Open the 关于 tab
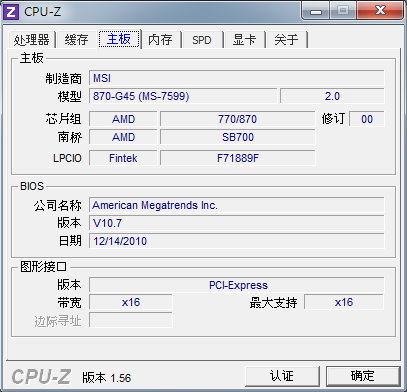 click(x=286, y=40)
